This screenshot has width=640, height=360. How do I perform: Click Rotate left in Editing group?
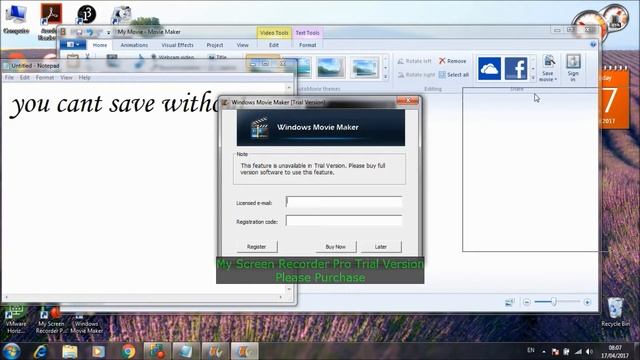coord(414,61)
